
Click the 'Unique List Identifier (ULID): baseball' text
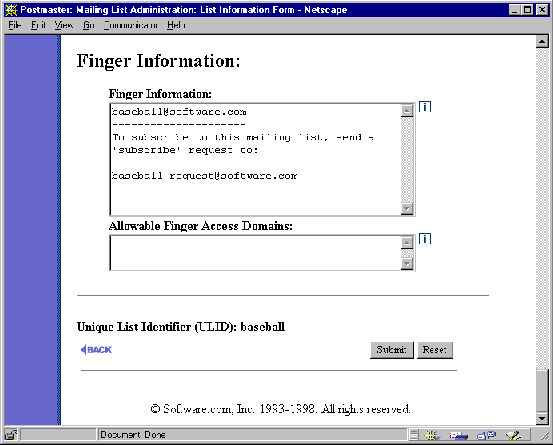click(181, 327)
